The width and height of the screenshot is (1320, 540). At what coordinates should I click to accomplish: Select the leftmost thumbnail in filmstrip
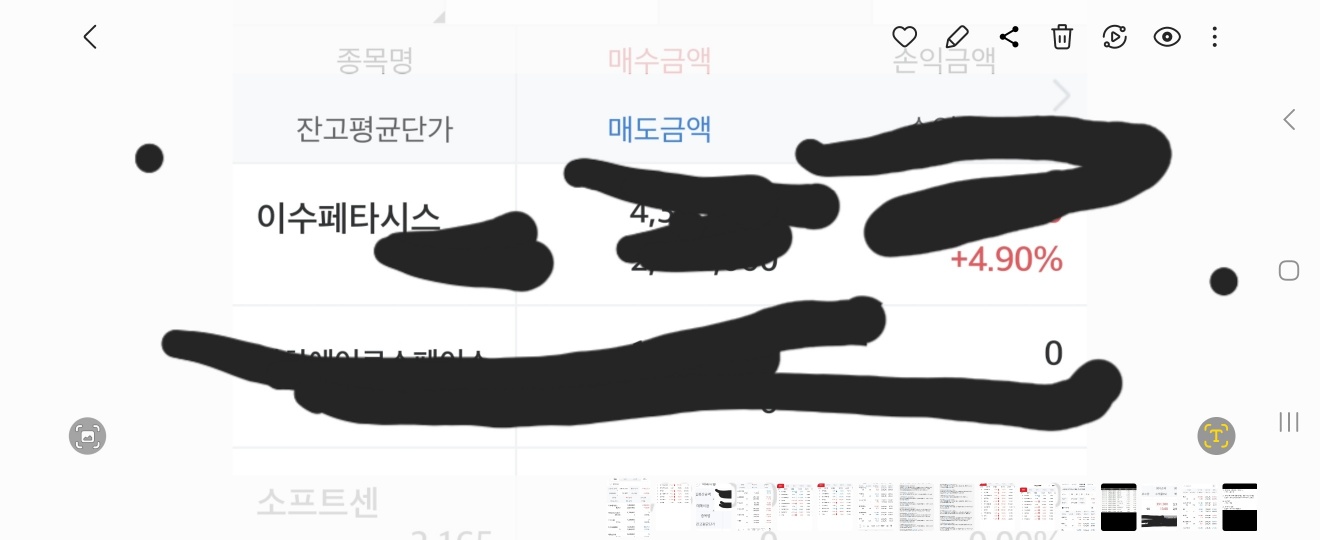click(628, 507)
